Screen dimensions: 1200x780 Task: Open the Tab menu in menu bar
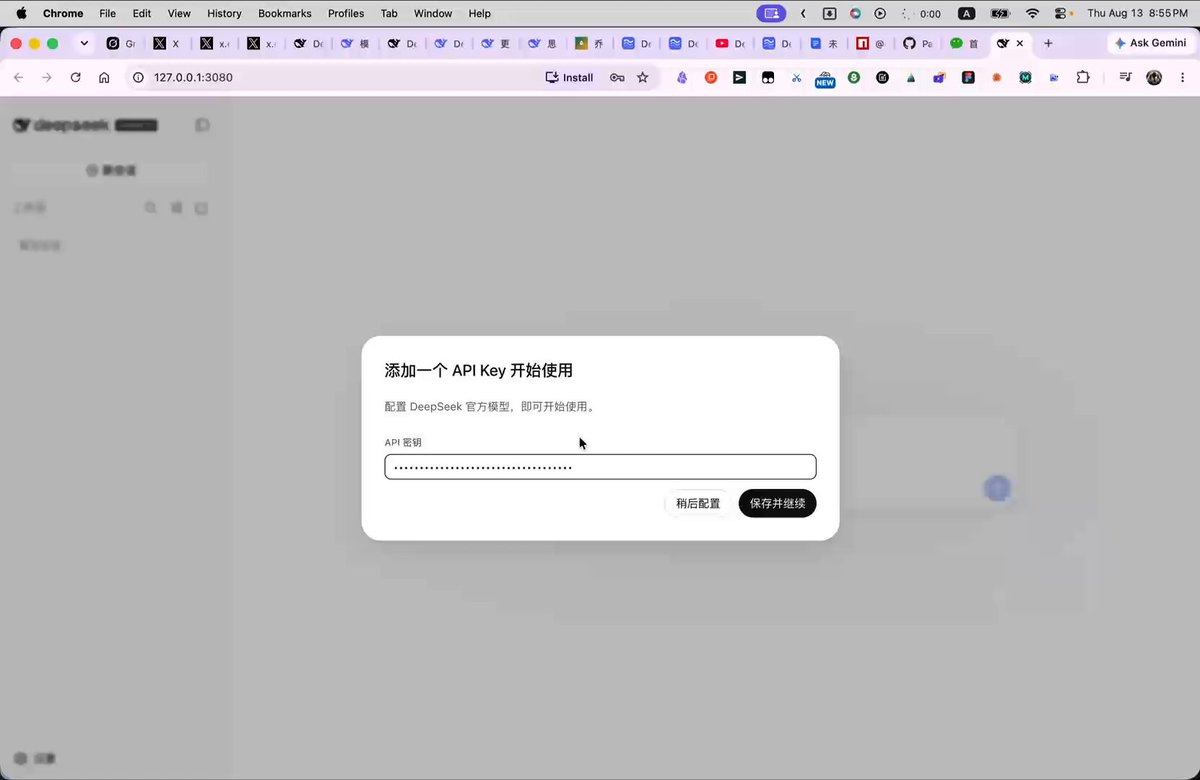point(389,13)
